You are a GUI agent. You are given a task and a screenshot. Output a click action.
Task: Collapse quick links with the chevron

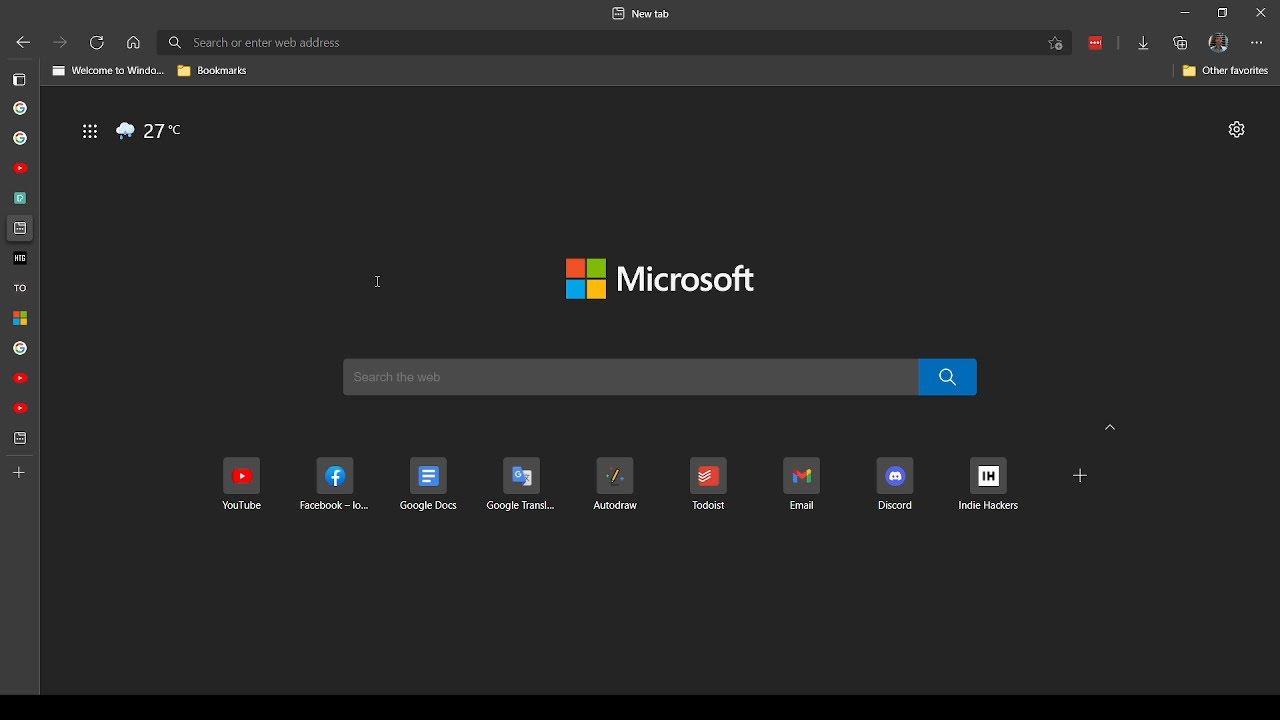pyautogui.click(x=1110, y=428)
